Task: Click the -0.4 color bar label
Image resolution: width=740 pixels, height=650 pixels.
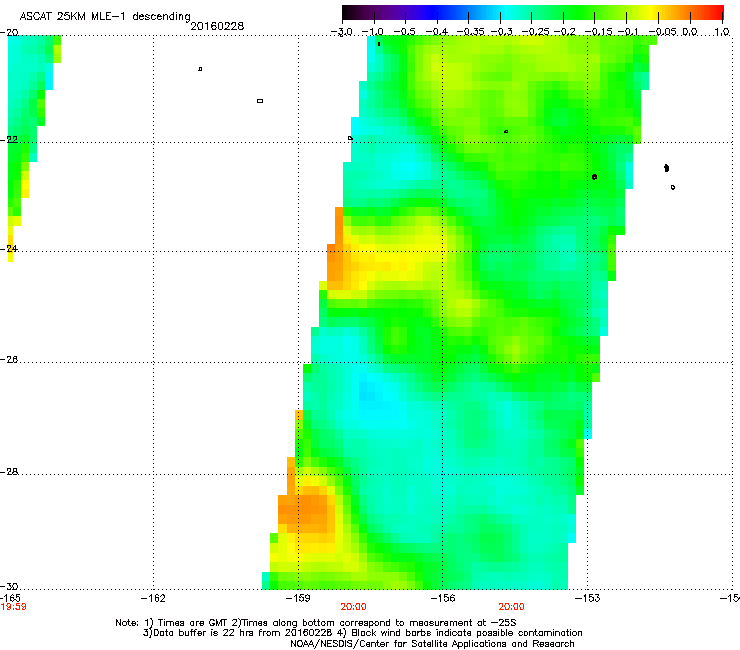Action: click(x=437, y=32)
